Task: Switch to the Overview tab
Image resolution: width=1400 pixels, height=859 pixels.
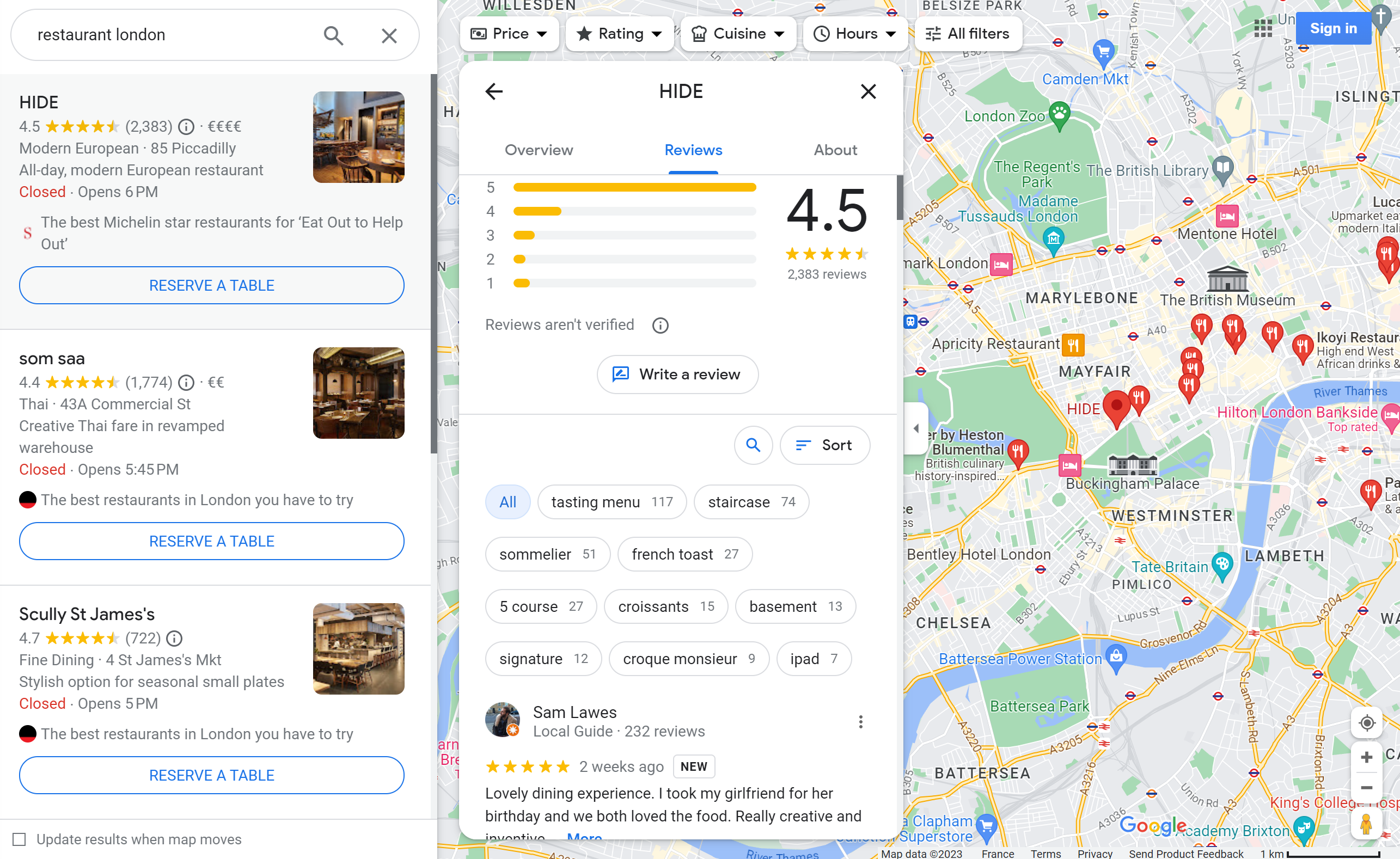Action: (539, 150)
